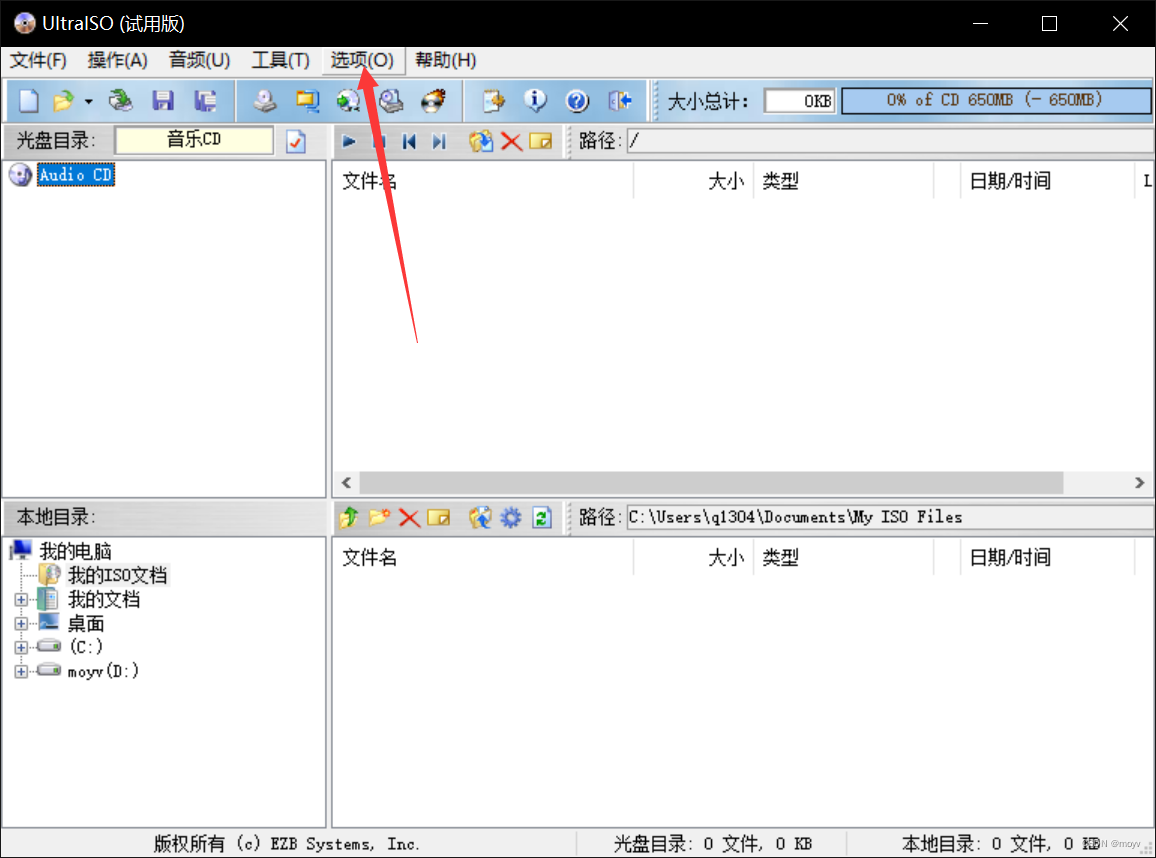Open an image file with the folder icon

coord(64,100)
